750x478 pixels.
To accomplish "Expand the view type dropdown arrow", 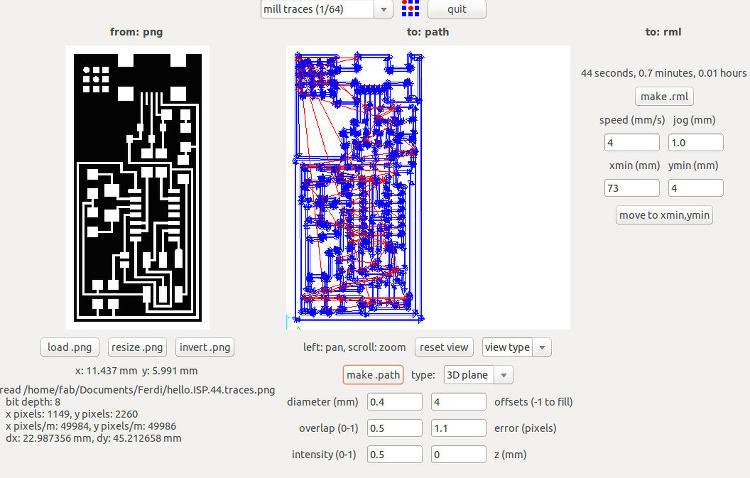I will 542,348.
